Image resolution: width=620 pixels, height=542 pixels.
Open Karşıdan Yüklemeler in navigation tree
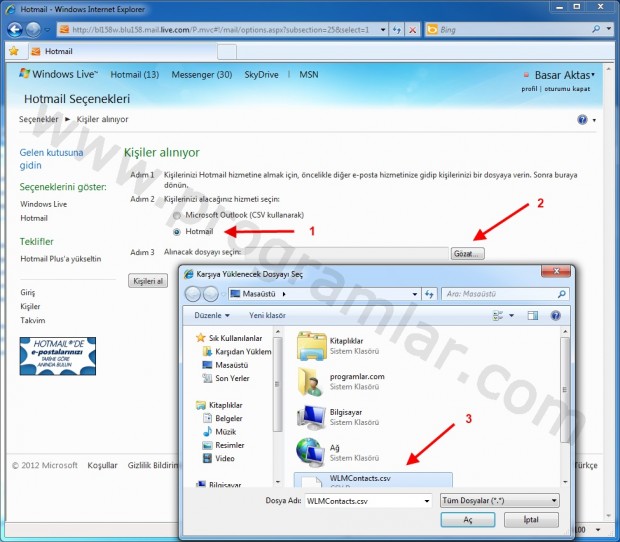(236, 351)
